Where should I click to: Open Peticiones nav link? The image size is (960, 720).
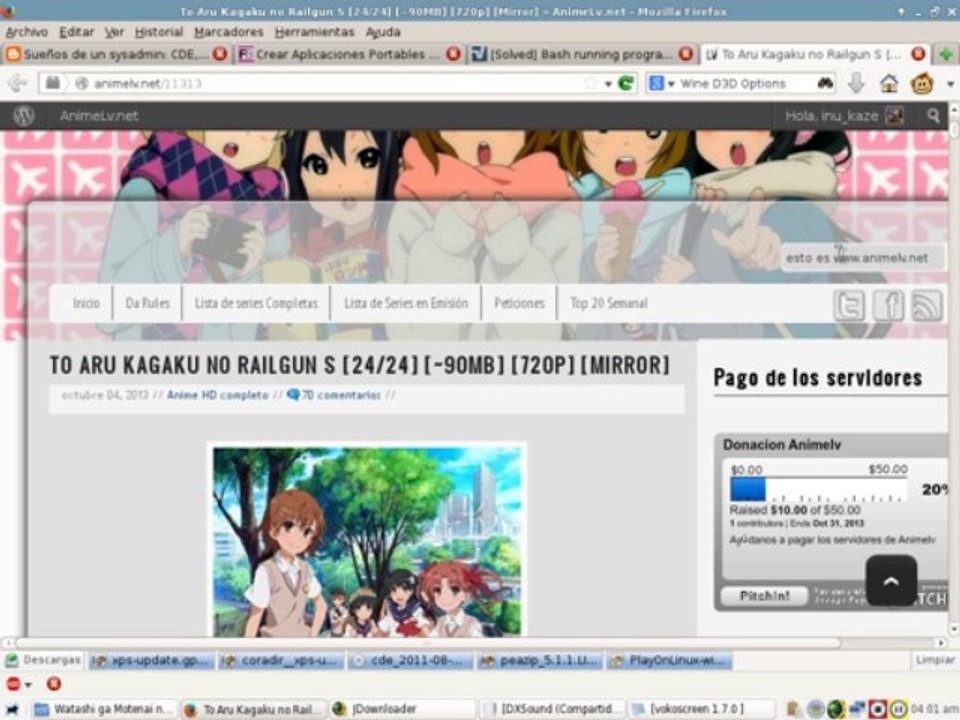(x=519, y=303)
